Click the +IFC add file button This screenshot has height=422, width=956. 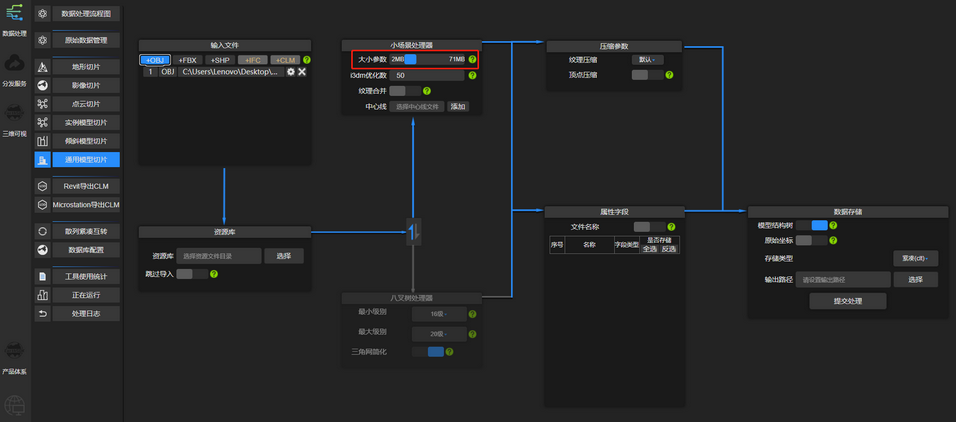click(x=252, y=60)
